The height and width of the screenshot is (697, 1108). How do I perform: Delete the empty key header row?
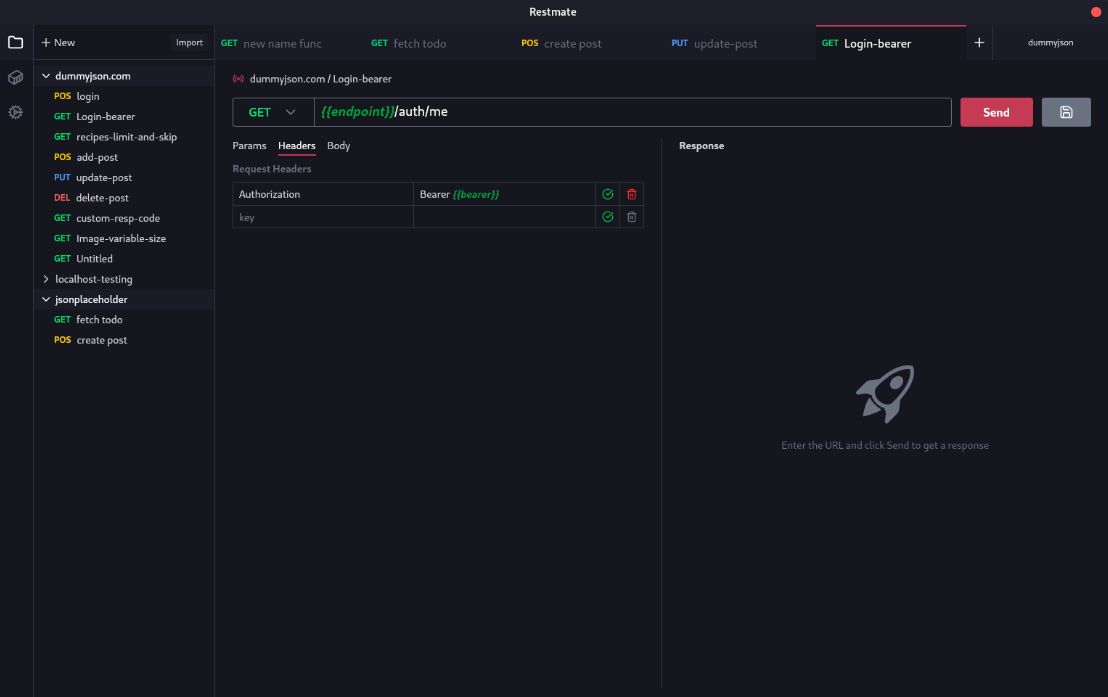[x=632, y=217]
